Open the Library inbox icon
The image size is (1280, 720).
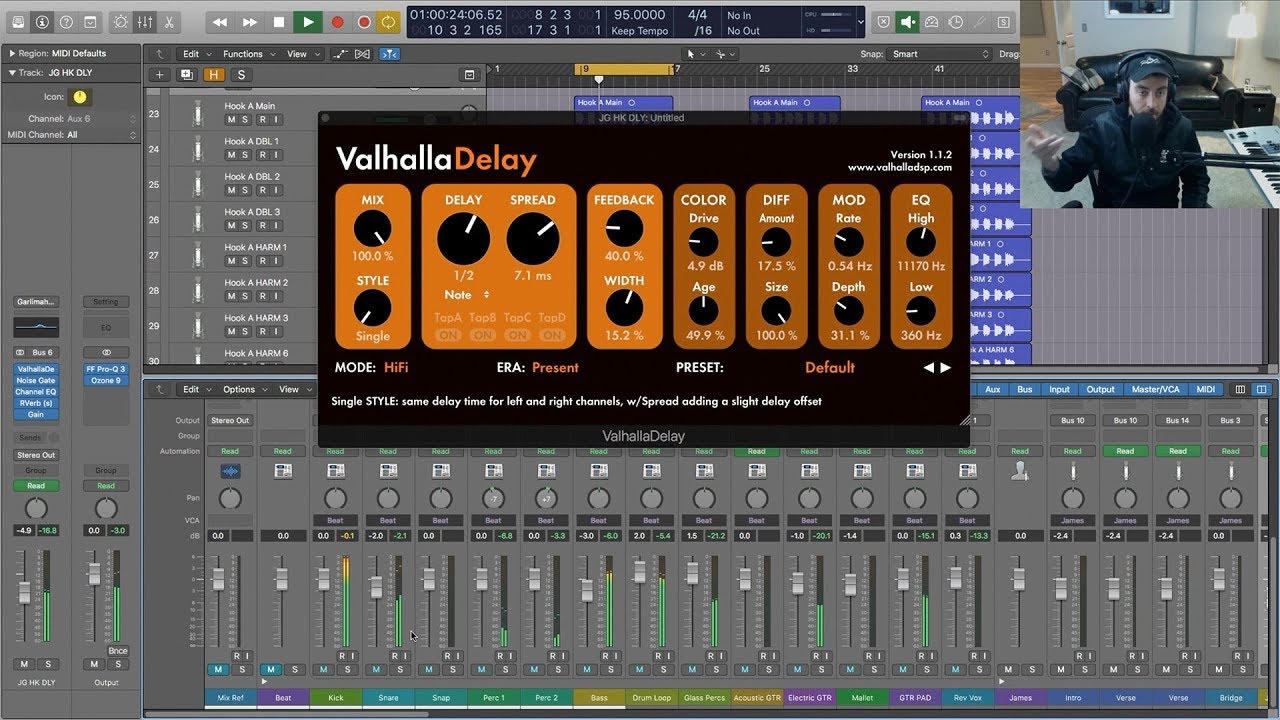coord(16,21)
